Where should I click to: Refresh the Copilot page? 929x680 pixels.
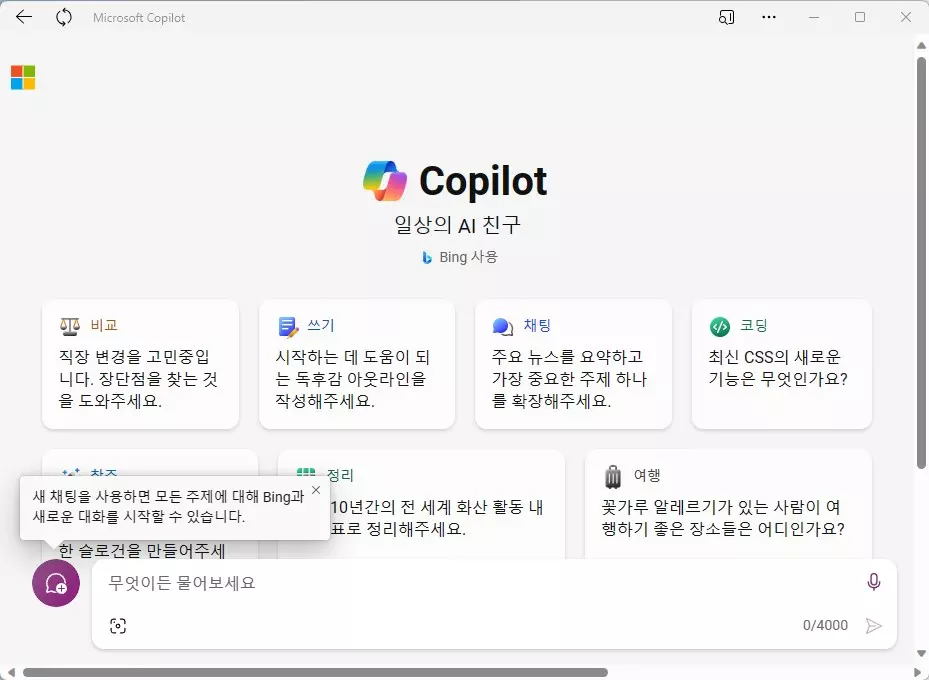click(x=64, y=17)
